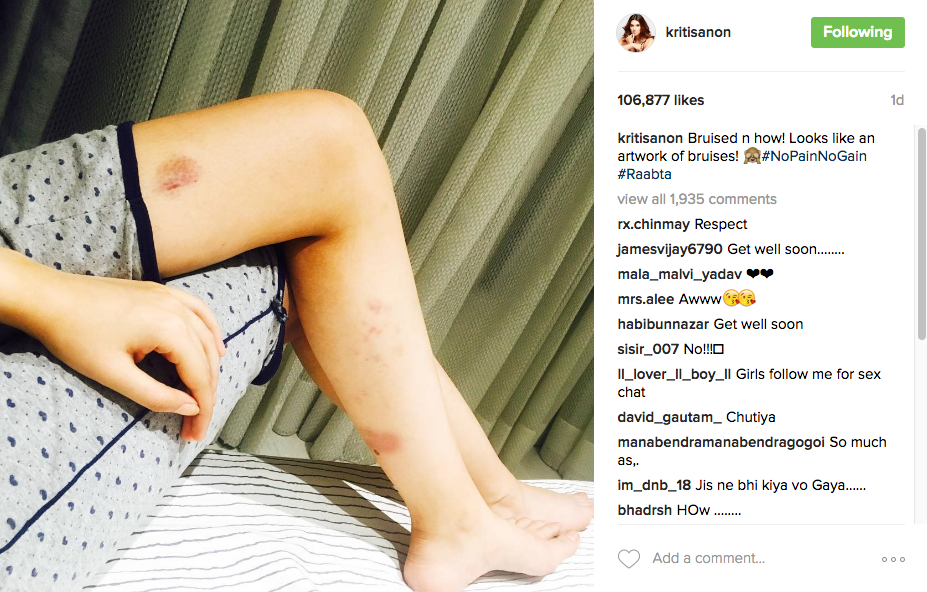Show list of 106,877 likes

661,101
